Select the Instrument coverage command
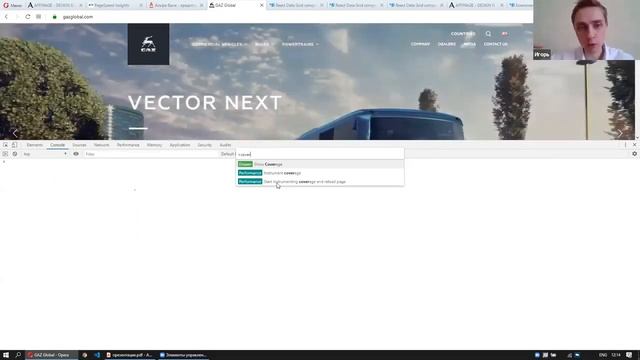This screenshot has height=360, width=640. coord(320,173)
